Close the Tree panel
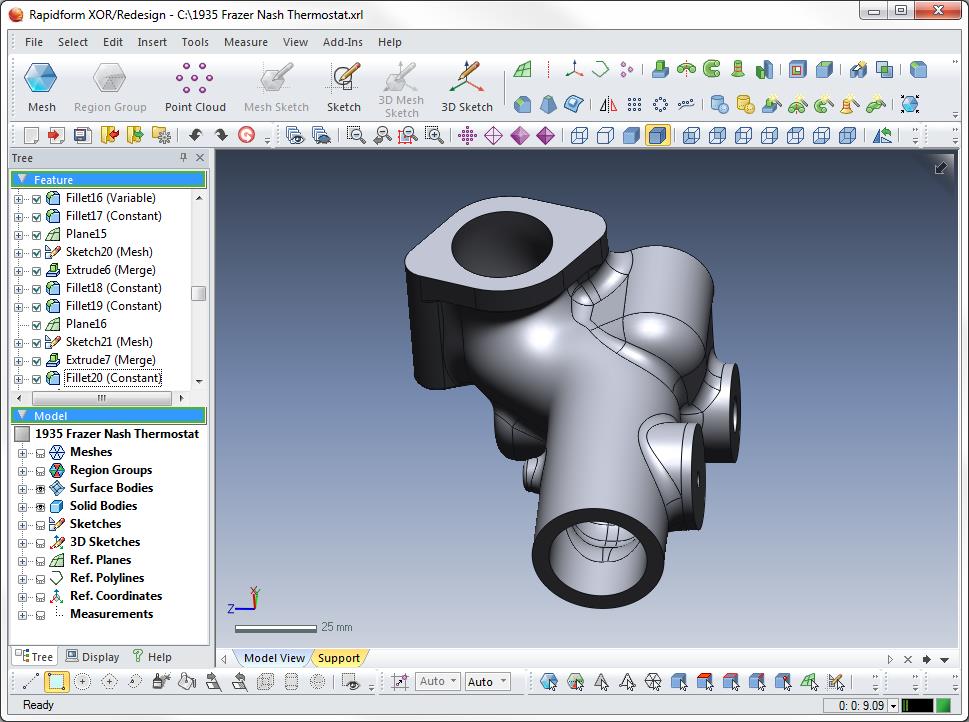Image resolution: width=969 pixels, height=722 pixels. point(200,158)
